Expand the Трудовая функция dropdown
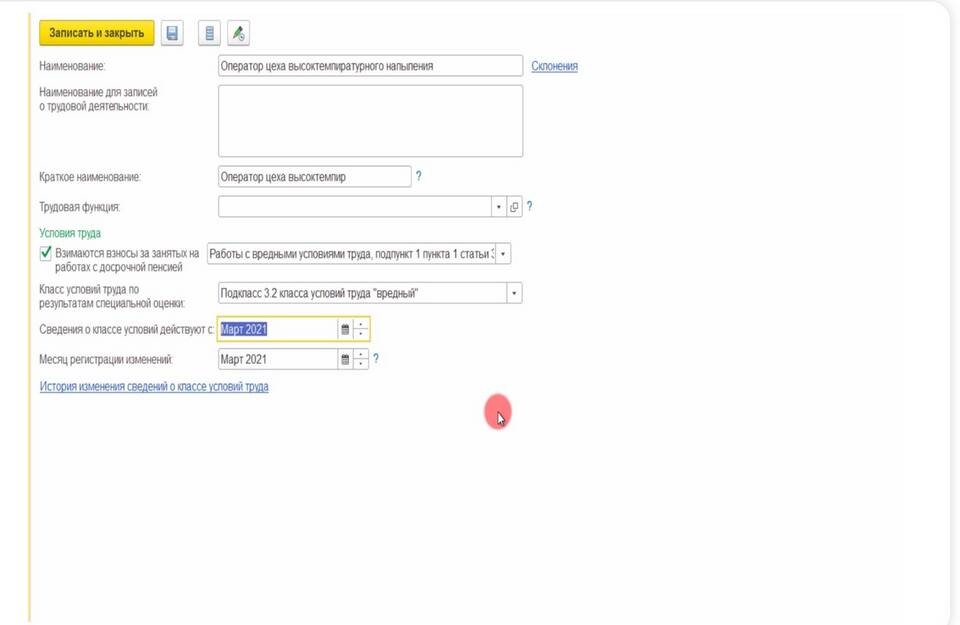Screen dimensions: 960x625 tap(498, 207)
